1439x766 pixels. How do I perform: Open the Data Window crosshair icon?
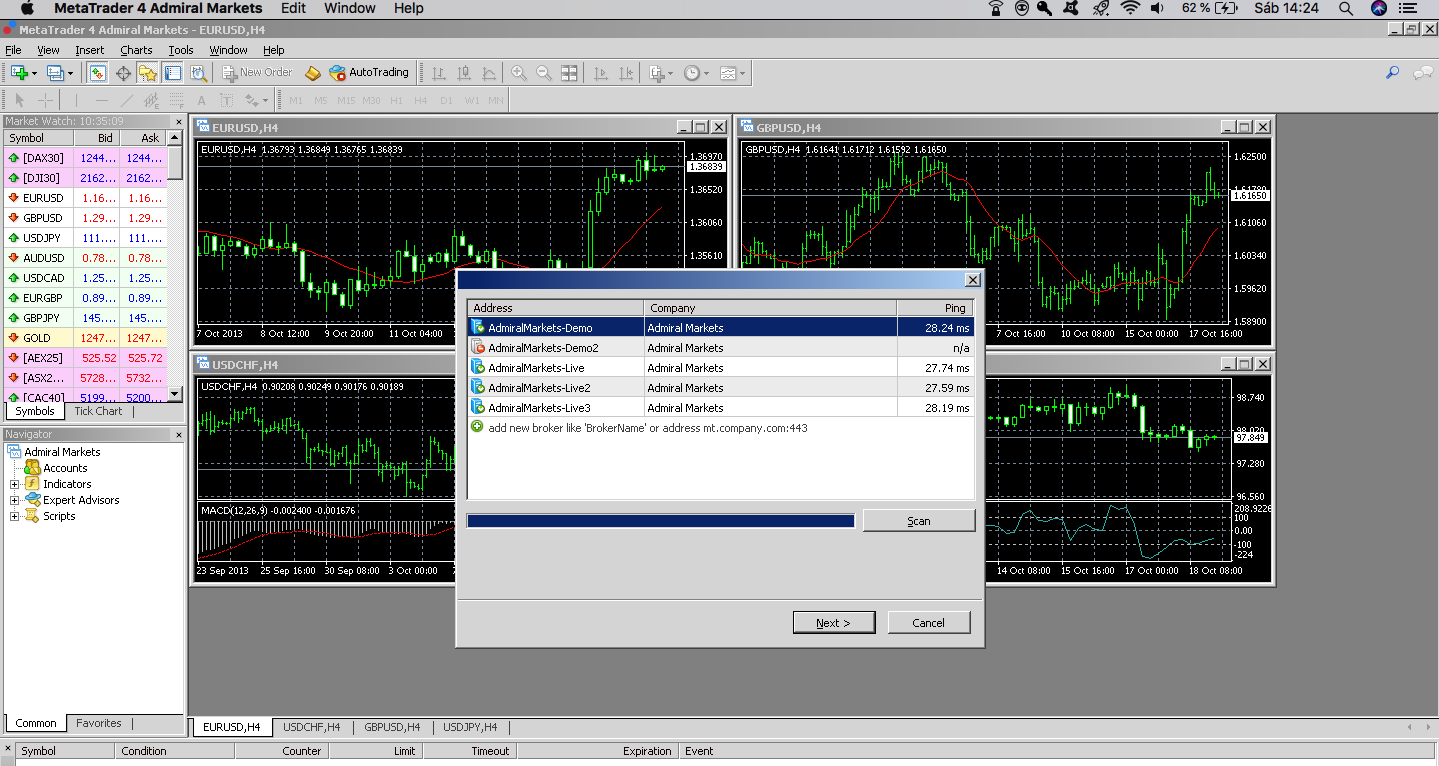pos(123,73)
